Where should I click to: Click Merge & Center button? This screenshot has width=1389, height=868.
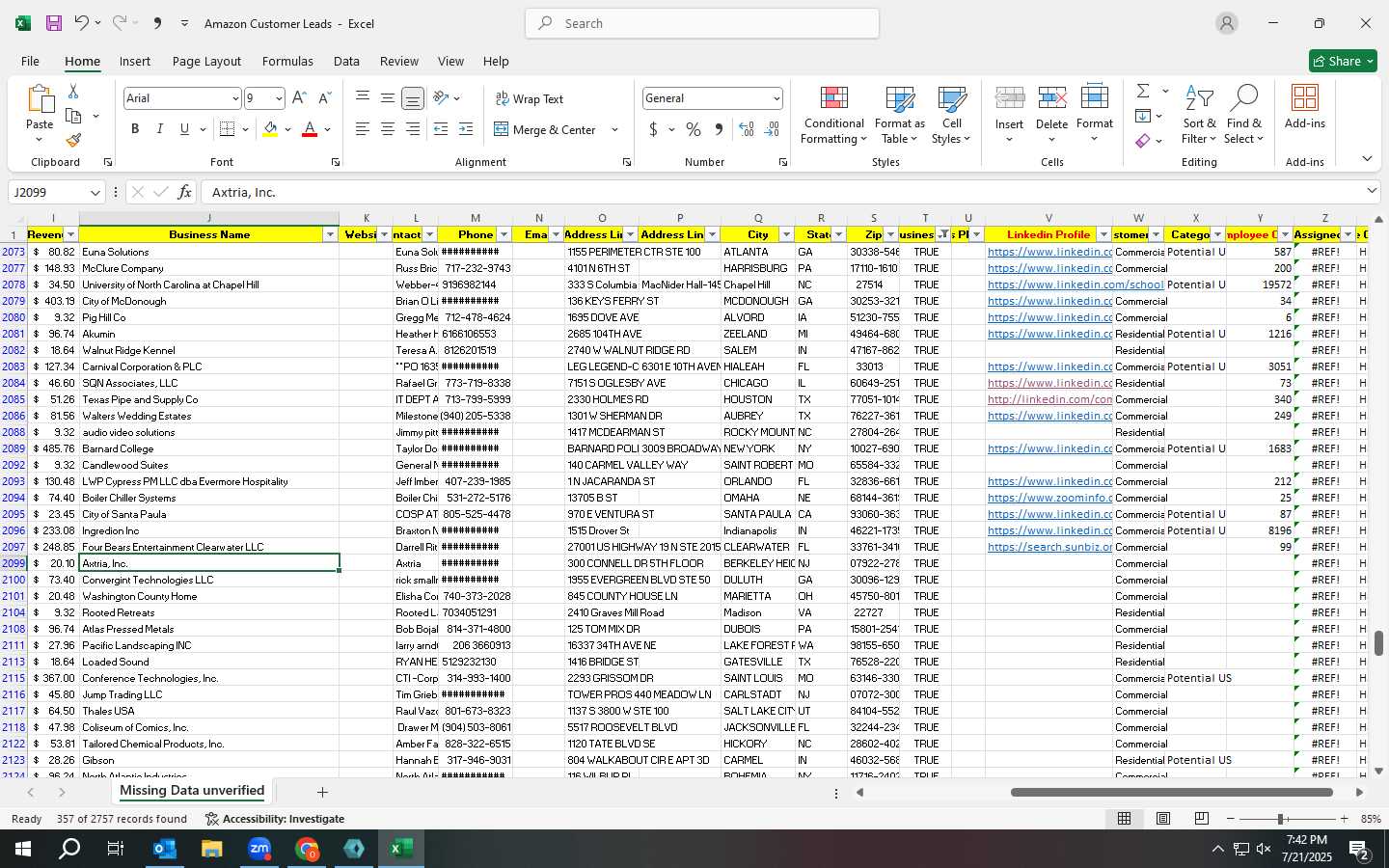pos(546,129)
